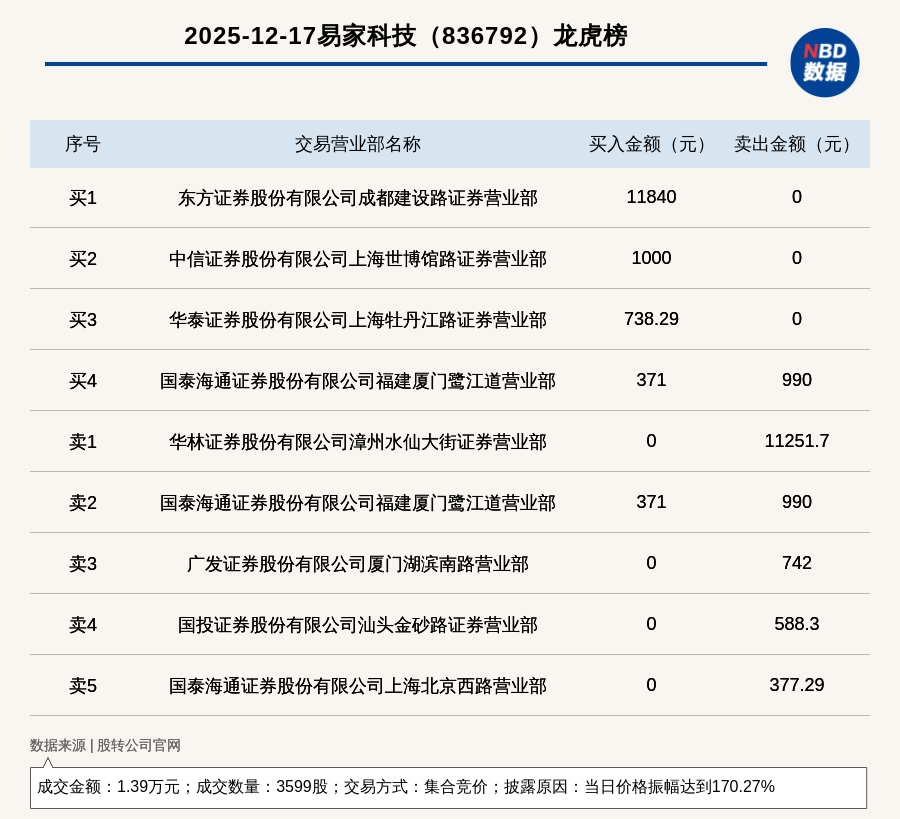Click the 交易营业部名称 column header
This screenshot has height=819, width=900.
357,144
